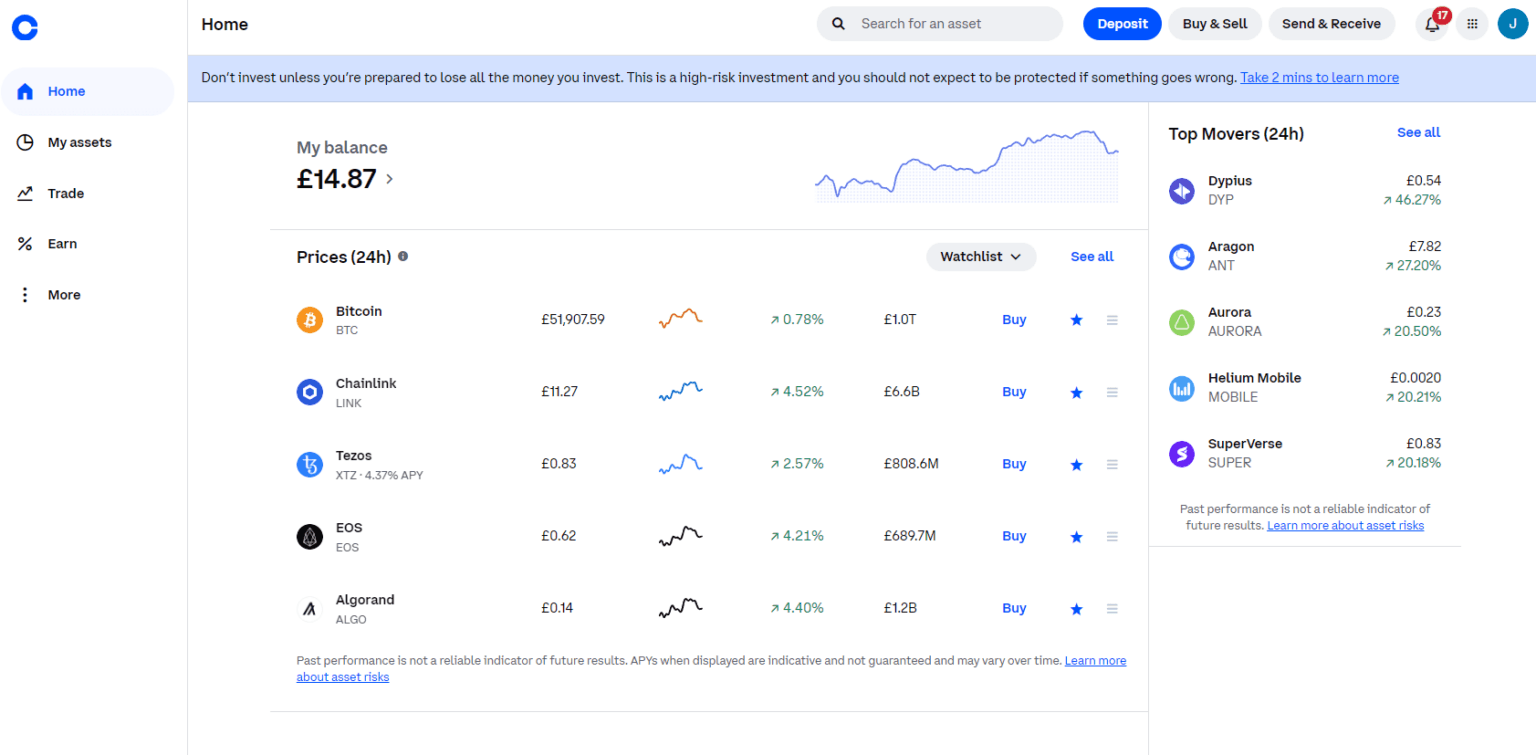Click the Tezos coin icon
Viewport: 1536px width, 755px height.
[x=310, y=464]
